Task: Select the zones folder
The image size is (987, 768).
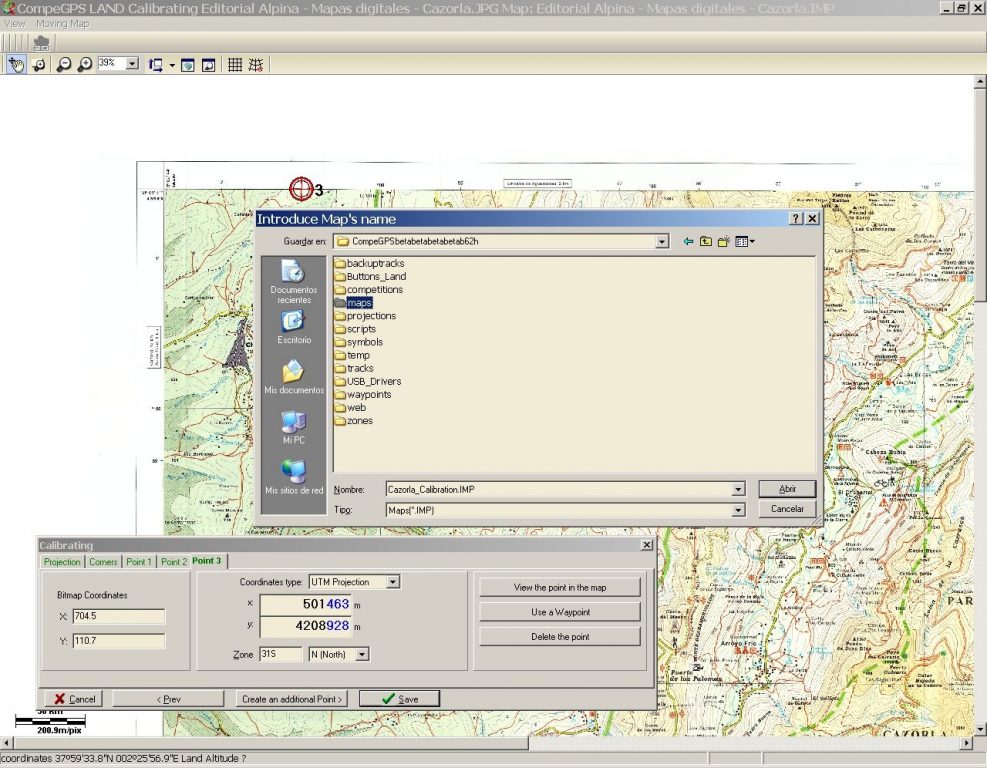Action: 354,421
